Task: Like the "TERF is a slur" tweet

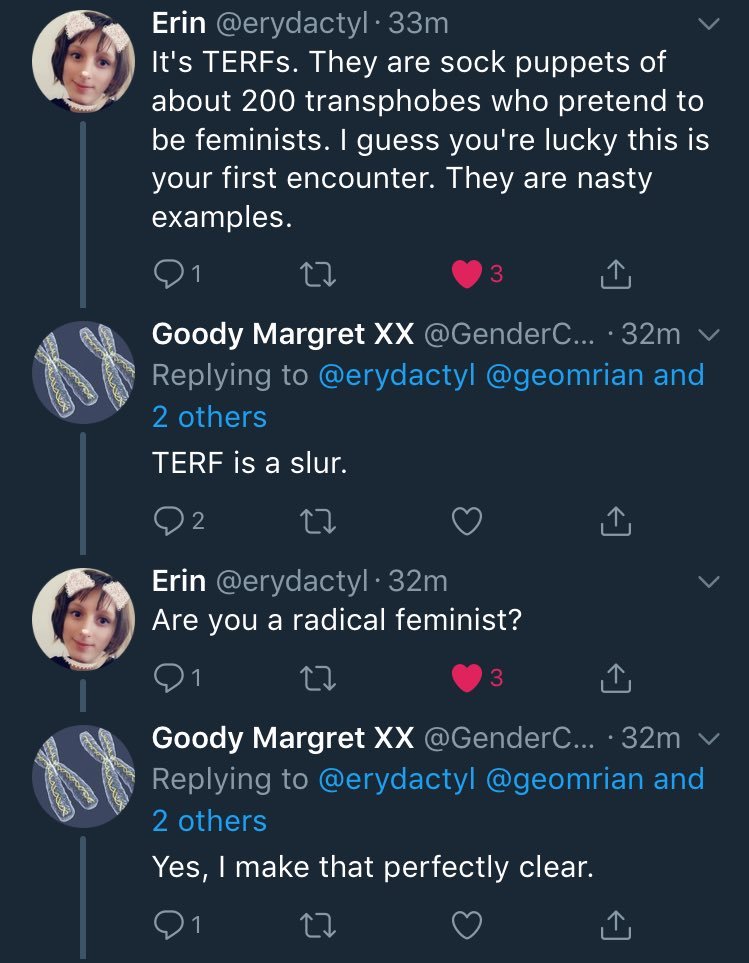Action: 468,520
